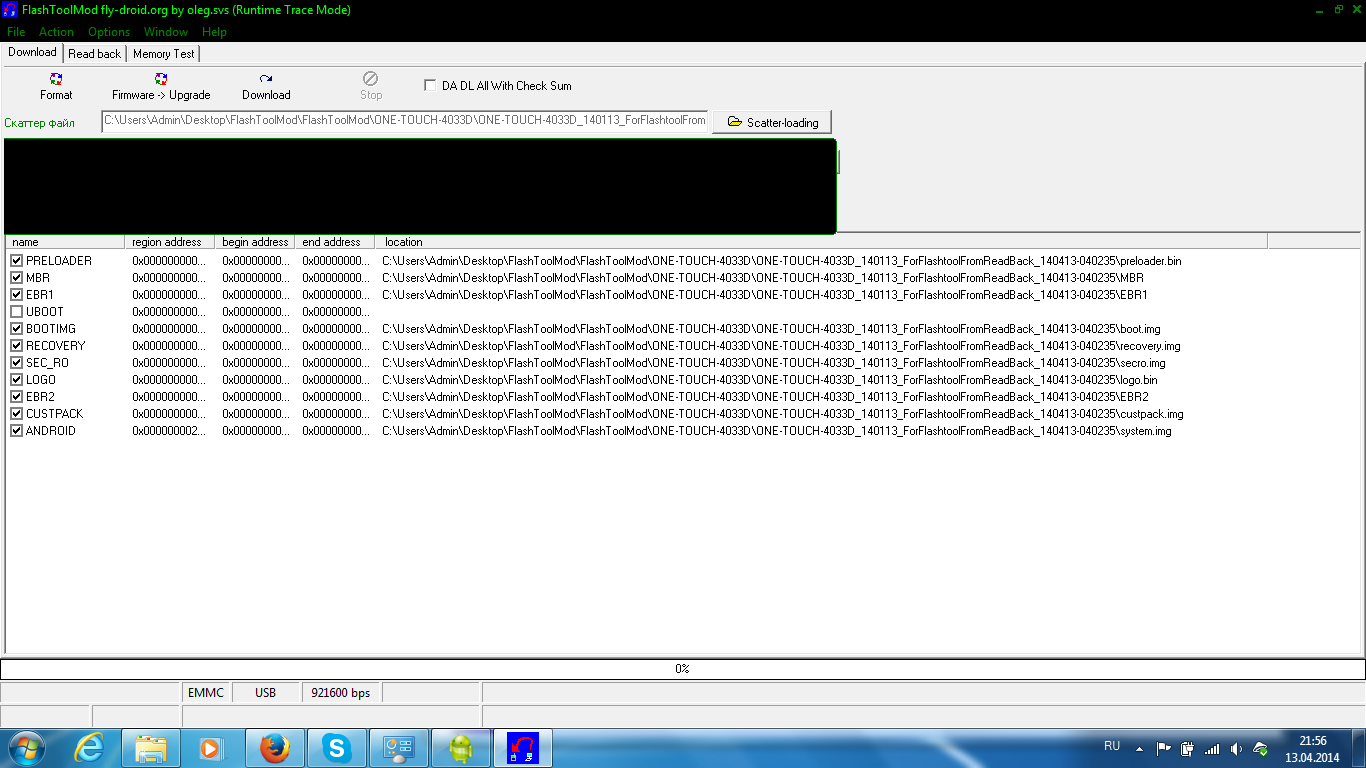This screenshot has height=768, width=1366.
Task: Sort by the end address column header
Action: pos(335,242)
